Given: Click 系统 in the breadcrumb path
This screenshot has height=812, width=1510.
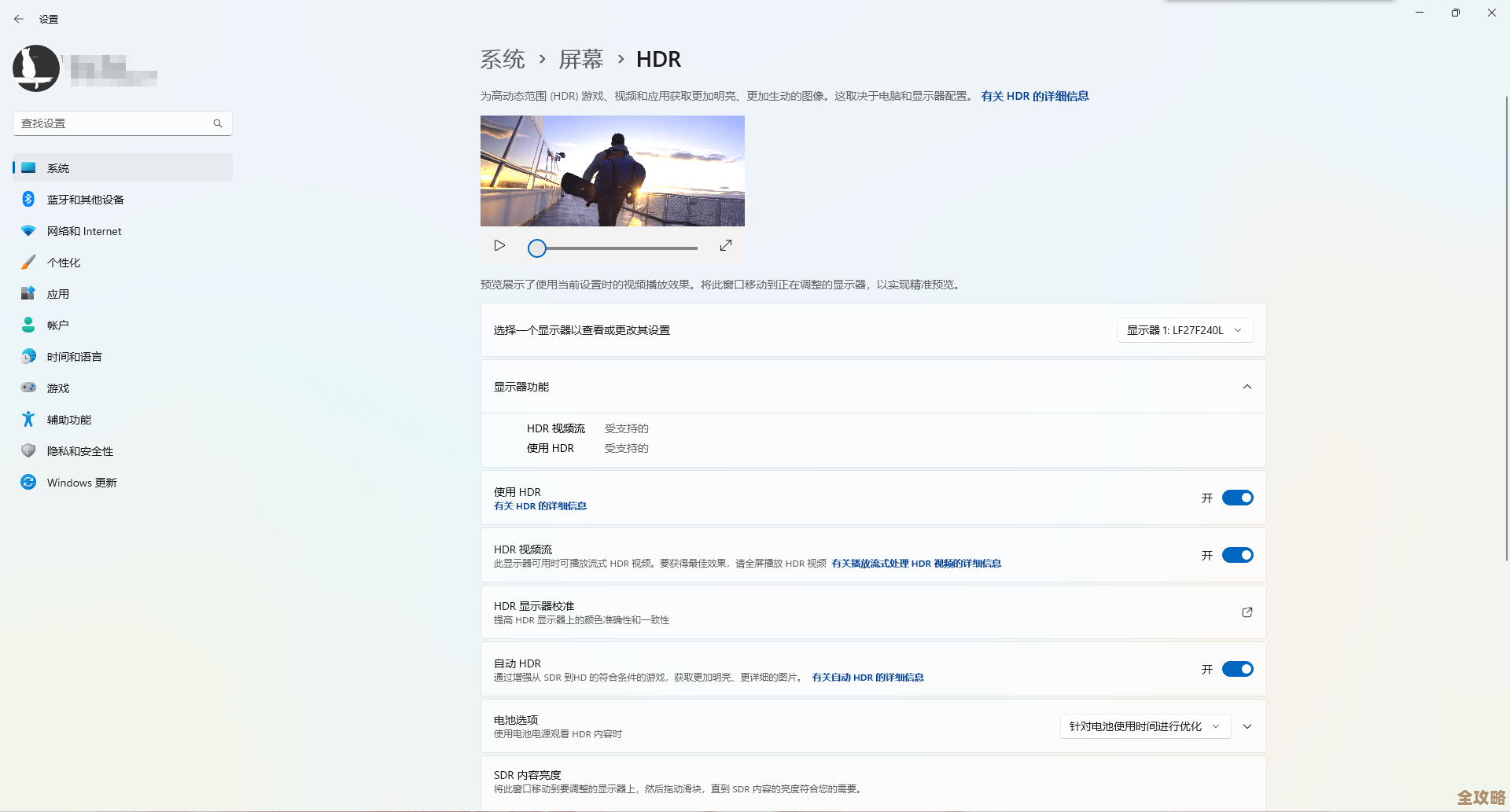Looking at the screenshot, I should coord(503,59).
